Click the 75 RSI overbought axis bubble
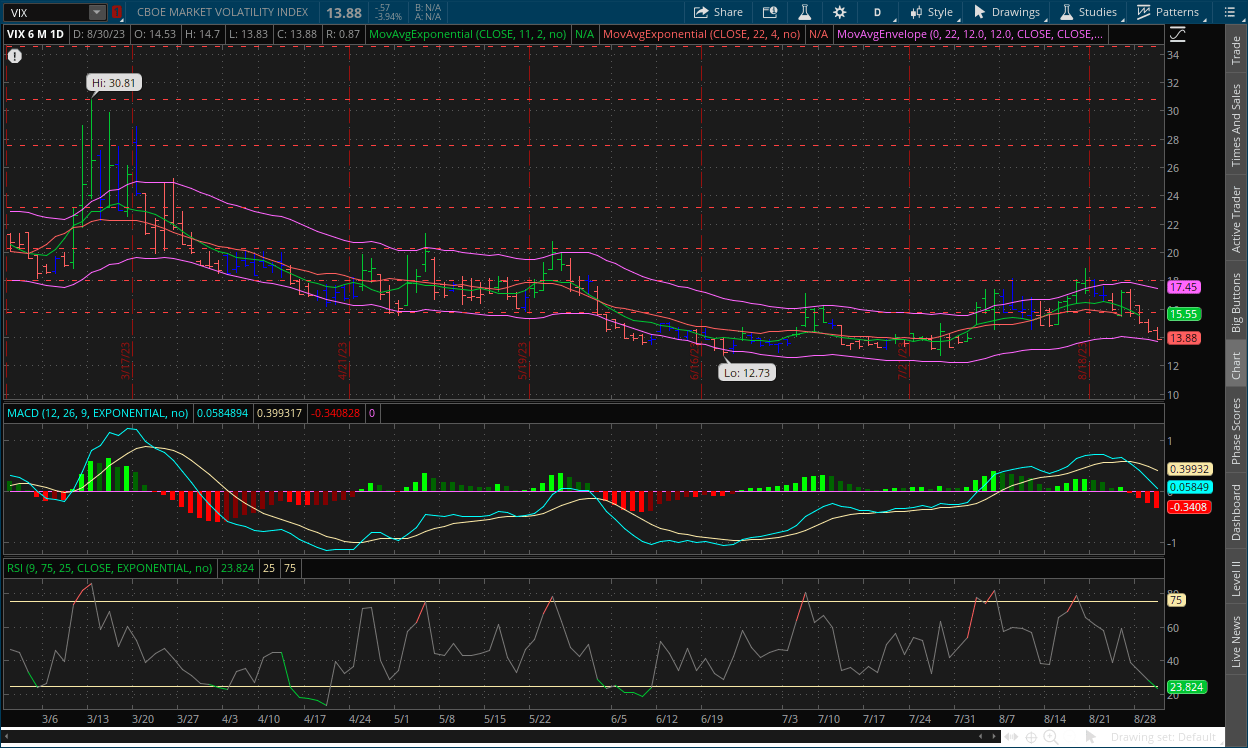This screenshot has height=748, width=1248. pos(1176,600)
